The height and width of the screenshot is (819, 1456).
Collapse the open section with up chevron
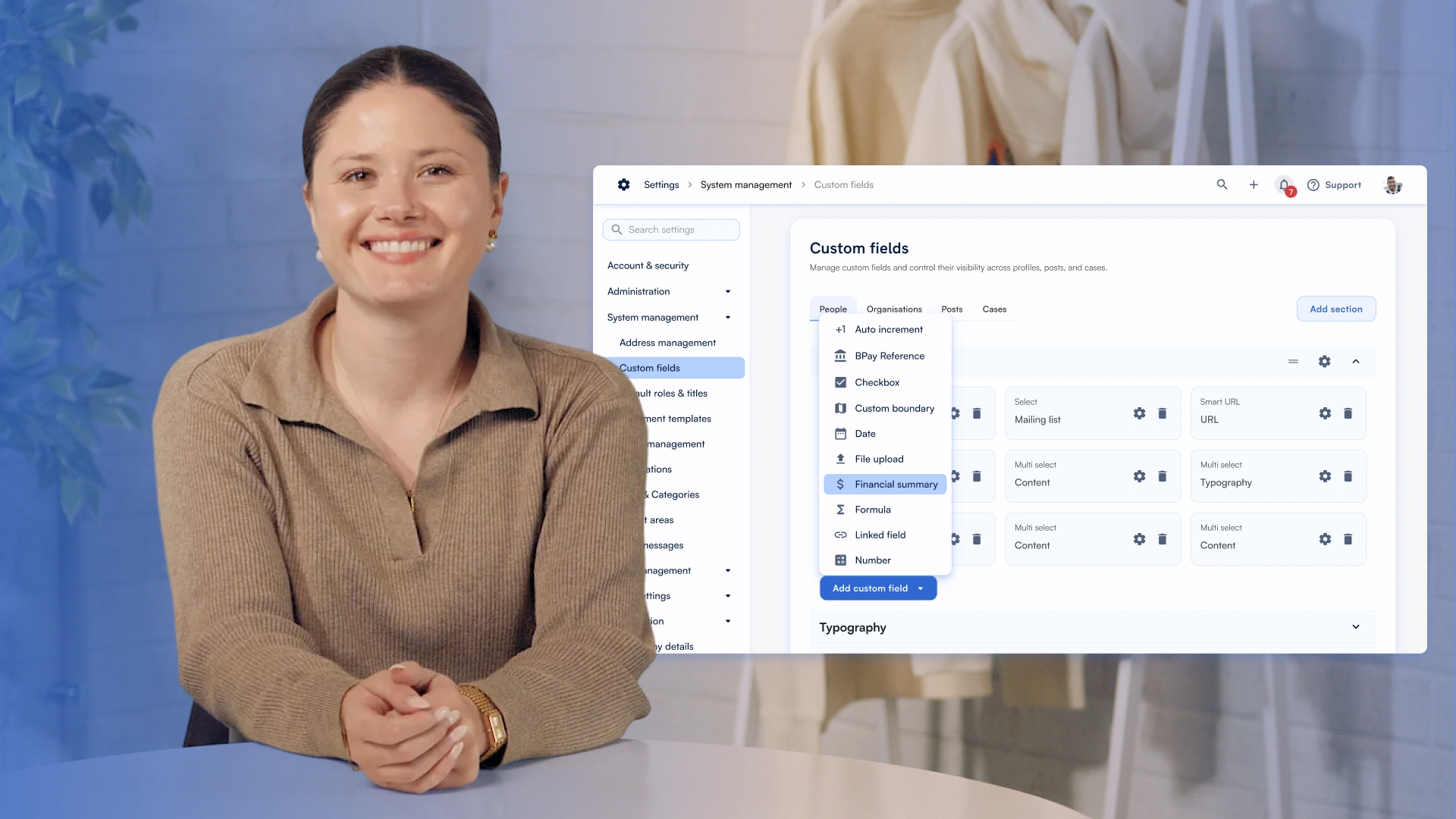(1356, 362)
